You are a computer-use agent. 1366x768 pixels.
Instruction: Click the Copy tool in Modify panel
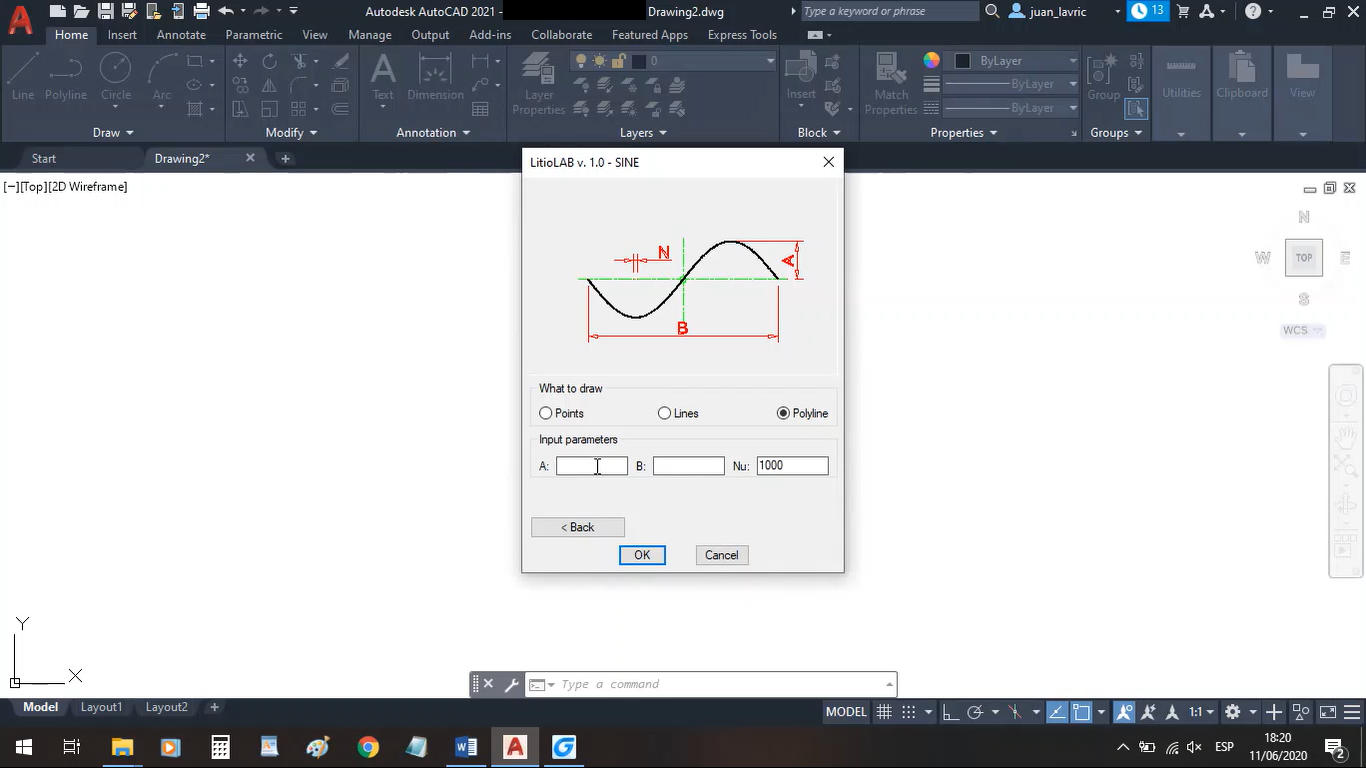coord(240,85)
